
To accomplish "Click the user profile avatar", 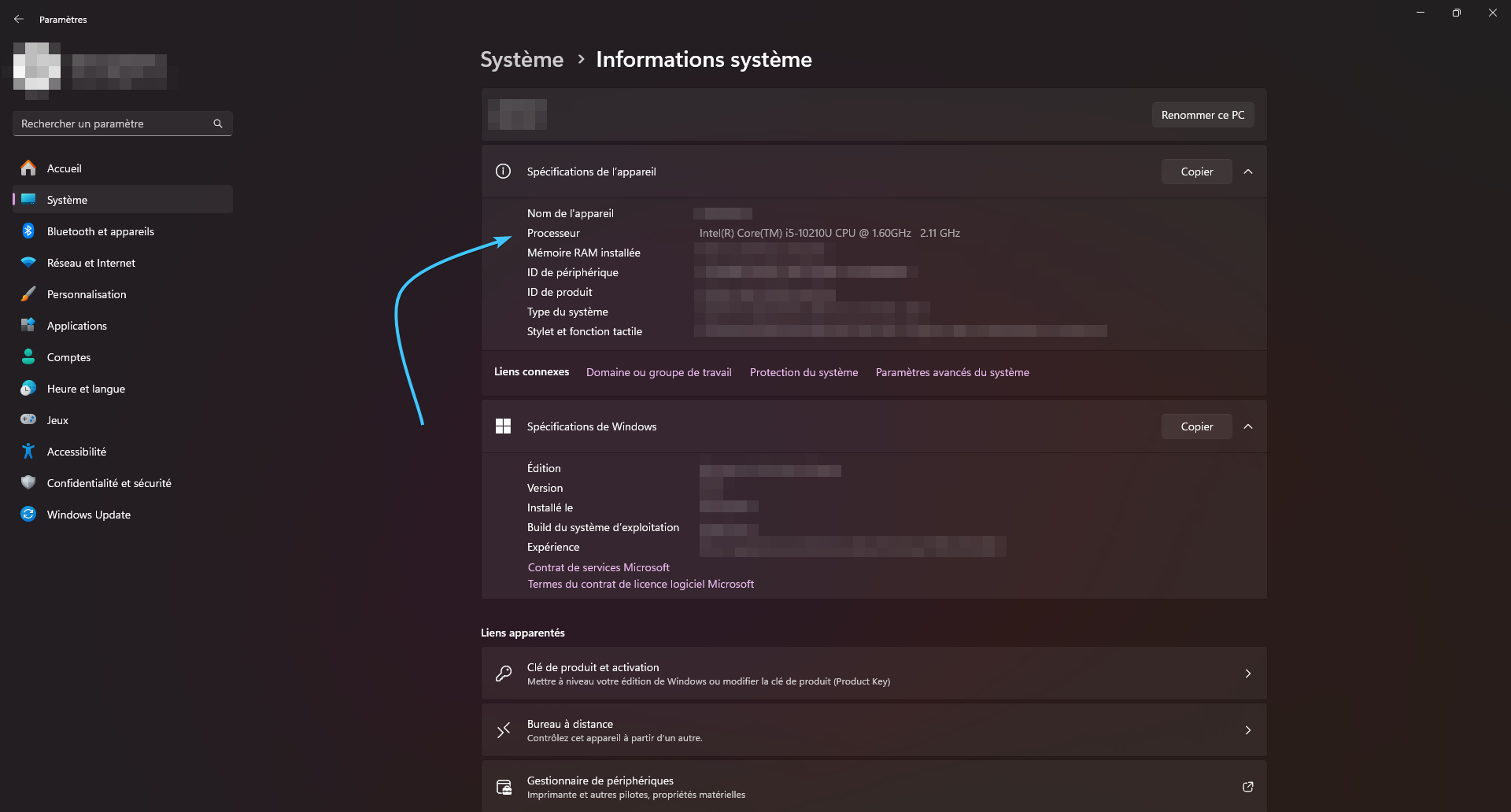I will (x=37, y=71).
